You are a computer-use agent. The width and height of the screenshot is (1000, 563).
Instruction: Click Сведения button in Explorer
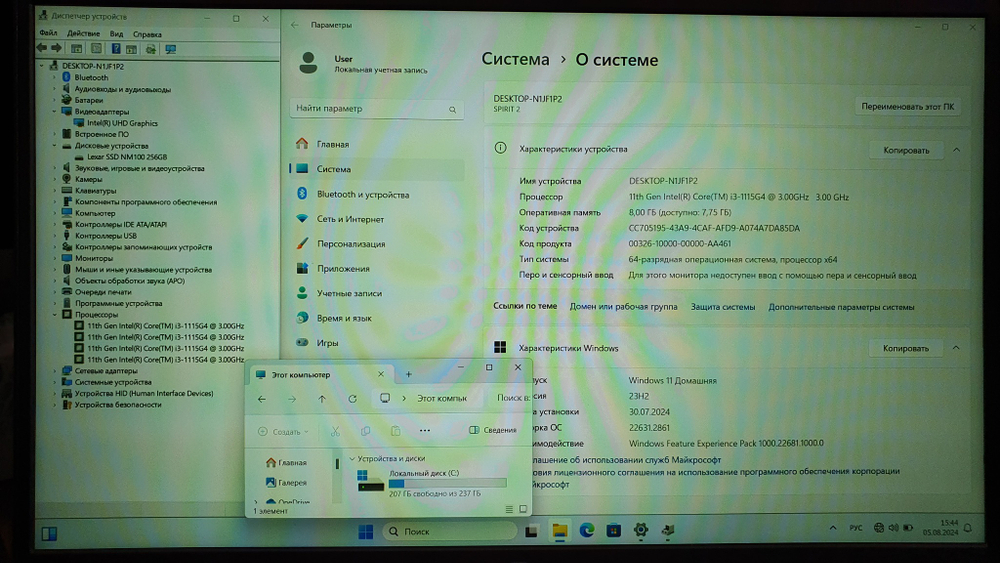(492, 430)
